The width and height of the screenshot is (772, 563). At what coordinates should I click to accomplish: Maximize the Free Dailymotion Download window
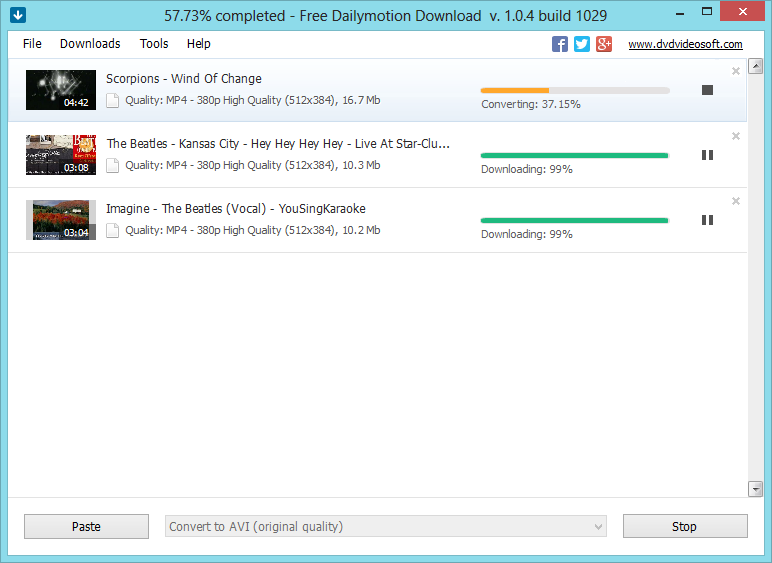coord(707,12)
